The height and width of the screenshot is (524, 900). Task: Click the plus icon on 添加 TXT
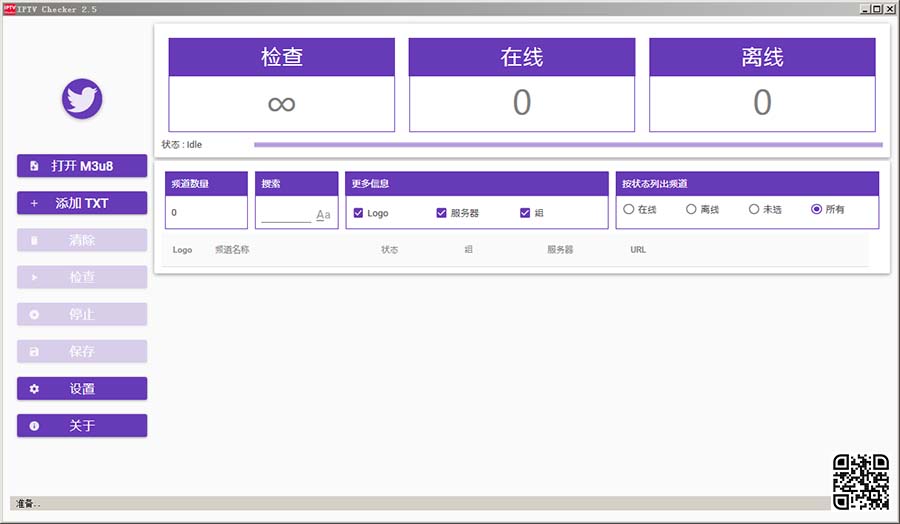tap(34, 203)
